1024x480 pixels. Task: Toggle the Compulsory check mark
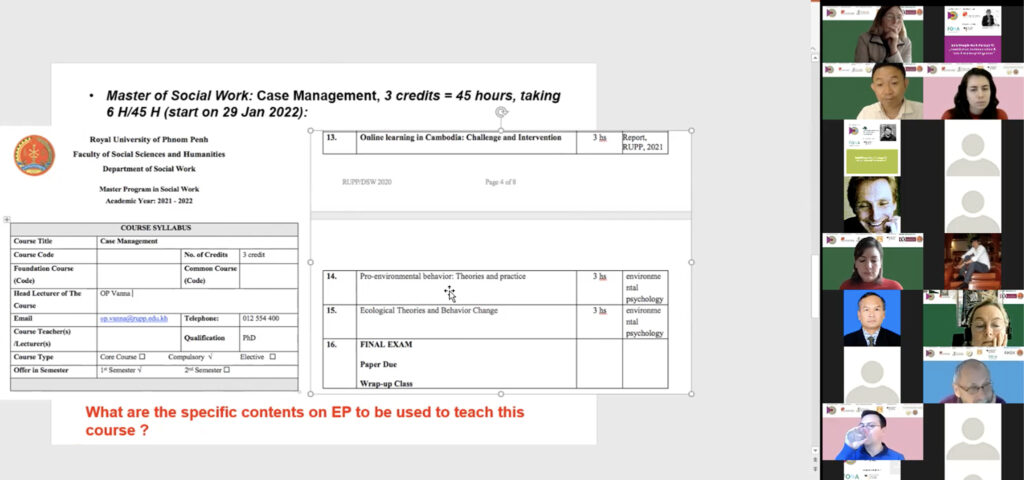[210, 357]
